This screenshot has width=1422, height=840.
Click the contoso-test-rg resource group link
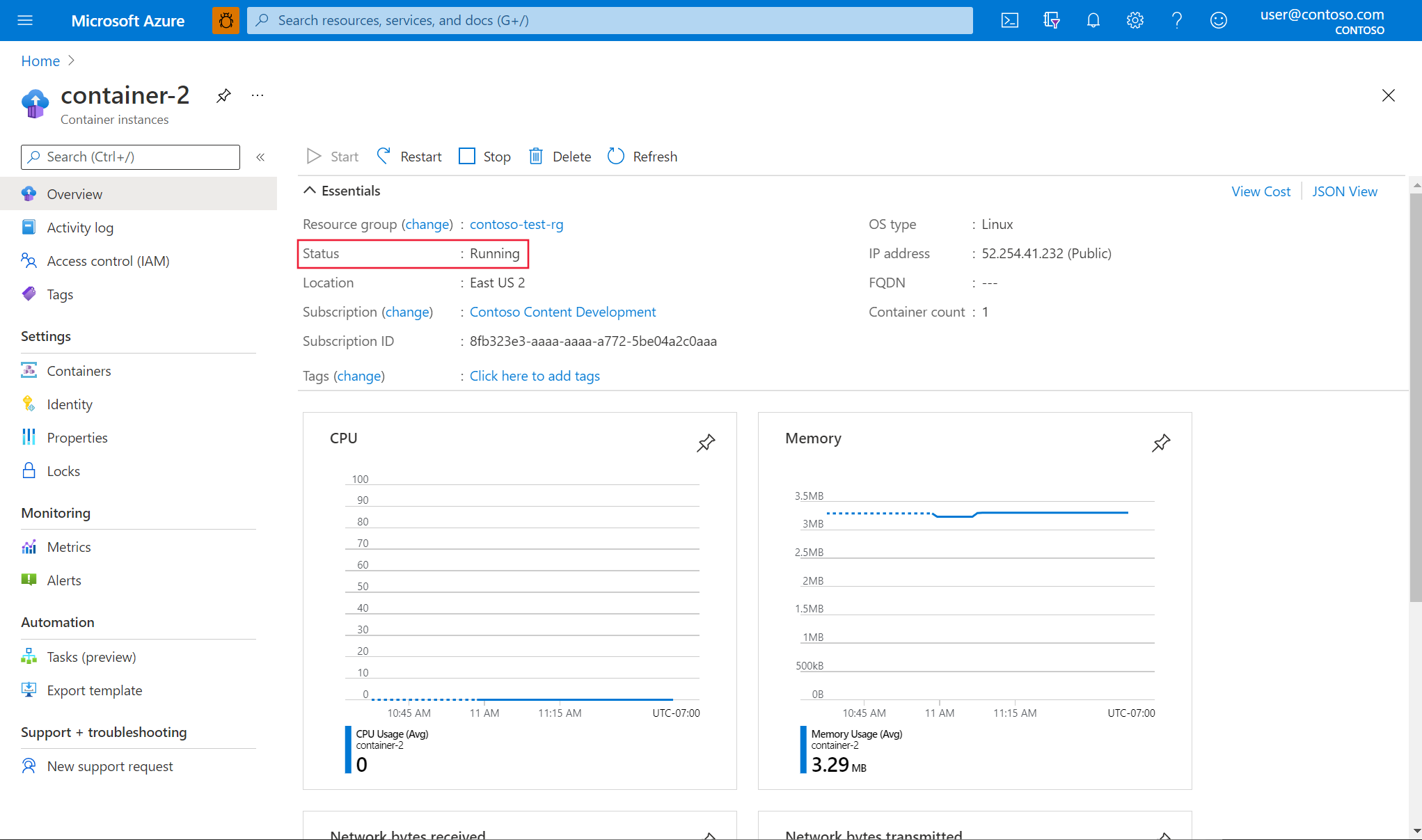[516, 223]
